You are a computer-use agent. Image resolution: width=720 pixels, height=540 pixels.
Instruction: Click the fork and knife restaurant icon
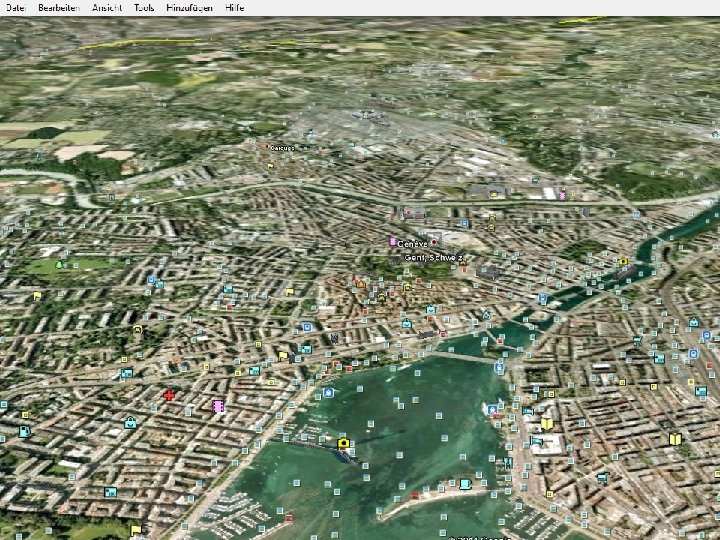pyautogui.click(x=507, y=462)
